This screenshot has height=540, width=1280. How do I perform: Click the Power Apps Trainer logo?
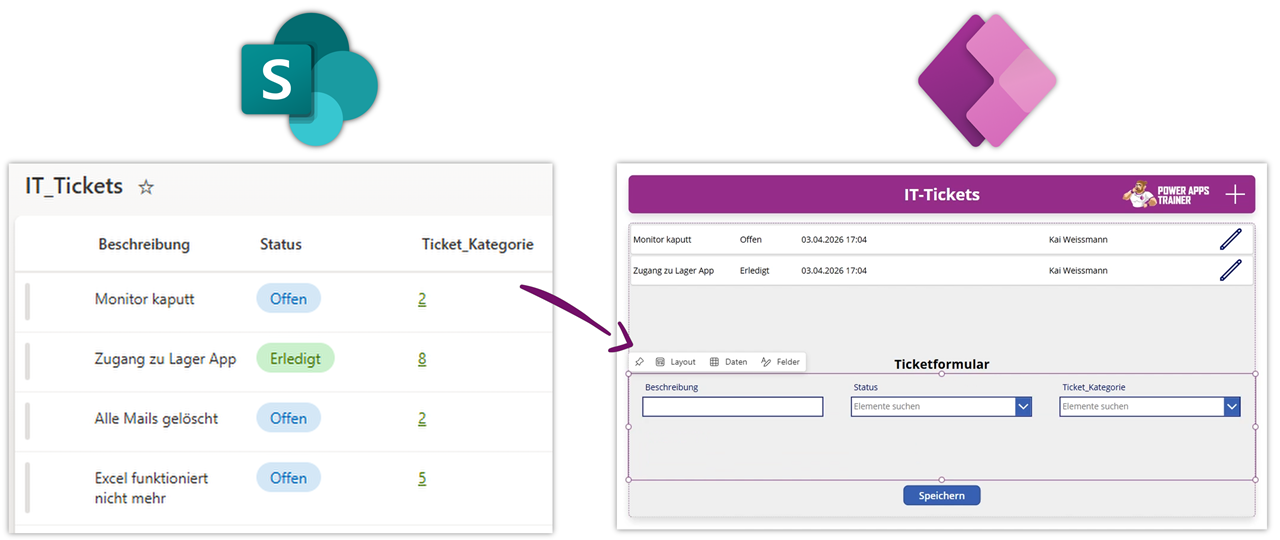(x=1166, y=194)
